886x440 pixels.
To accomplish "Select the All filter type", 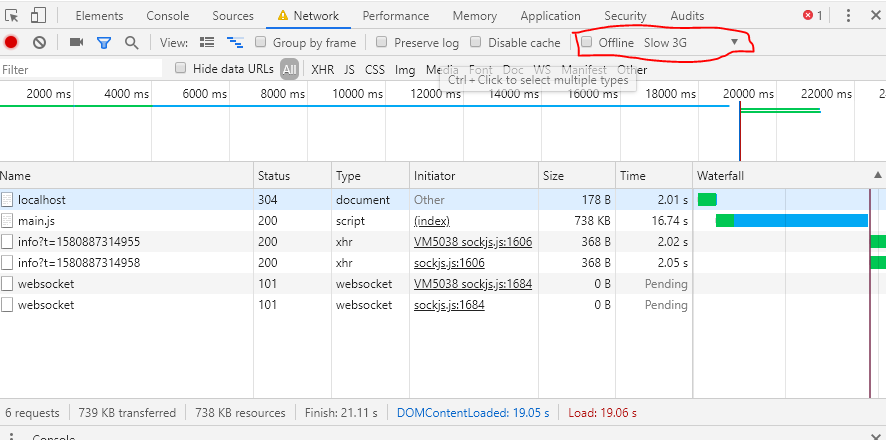I will point(289,69).
